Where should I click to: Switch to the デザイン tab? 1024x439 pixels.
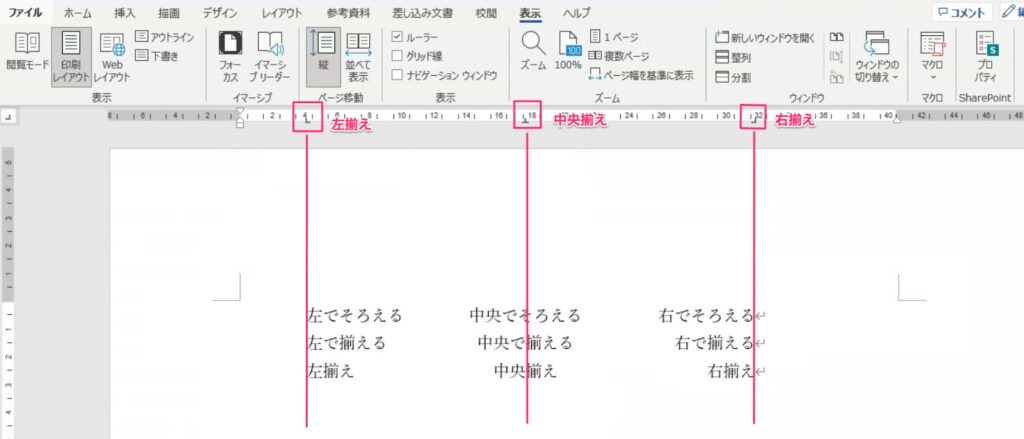tap(220, 13)
